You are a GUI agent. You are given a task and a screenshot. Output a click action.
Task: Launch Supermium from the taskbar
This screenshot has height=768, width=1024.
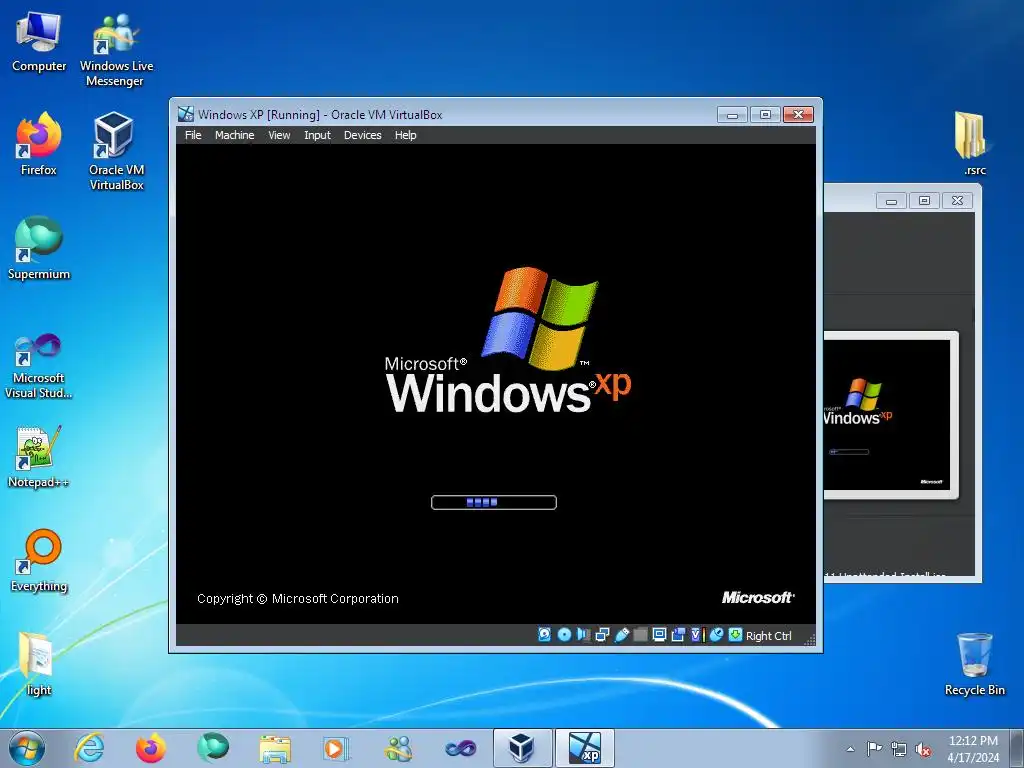213,748
